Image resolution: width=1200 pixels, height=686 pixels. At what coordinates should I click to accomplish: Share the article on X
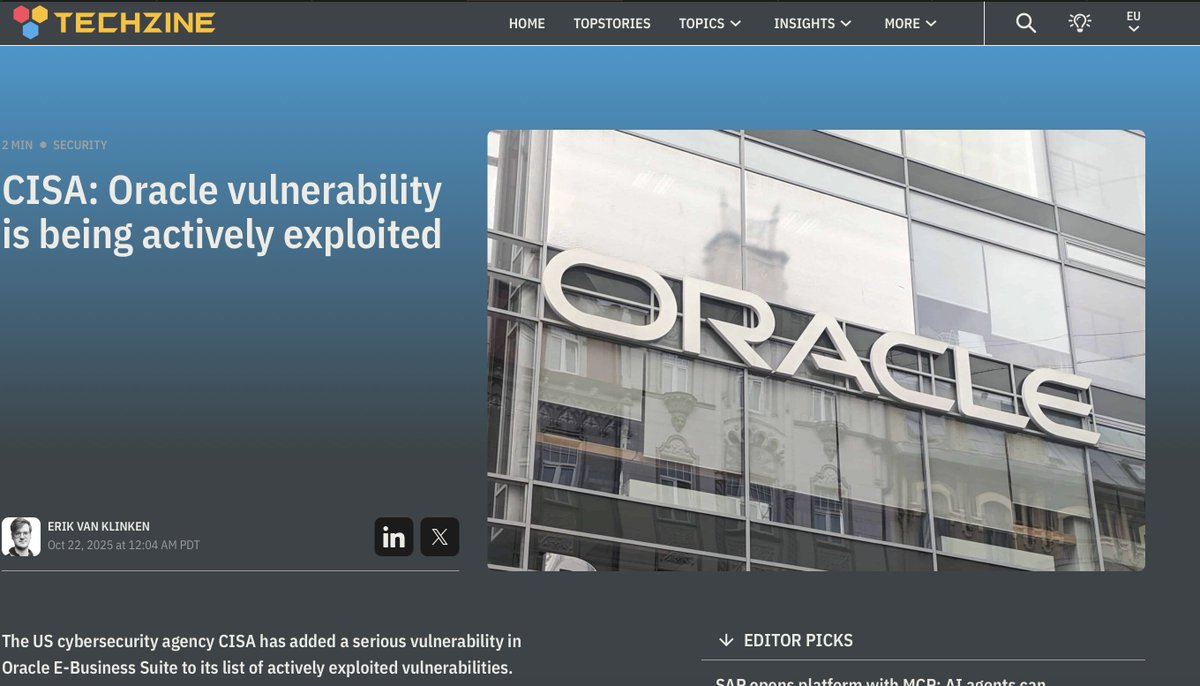point(440,537)
